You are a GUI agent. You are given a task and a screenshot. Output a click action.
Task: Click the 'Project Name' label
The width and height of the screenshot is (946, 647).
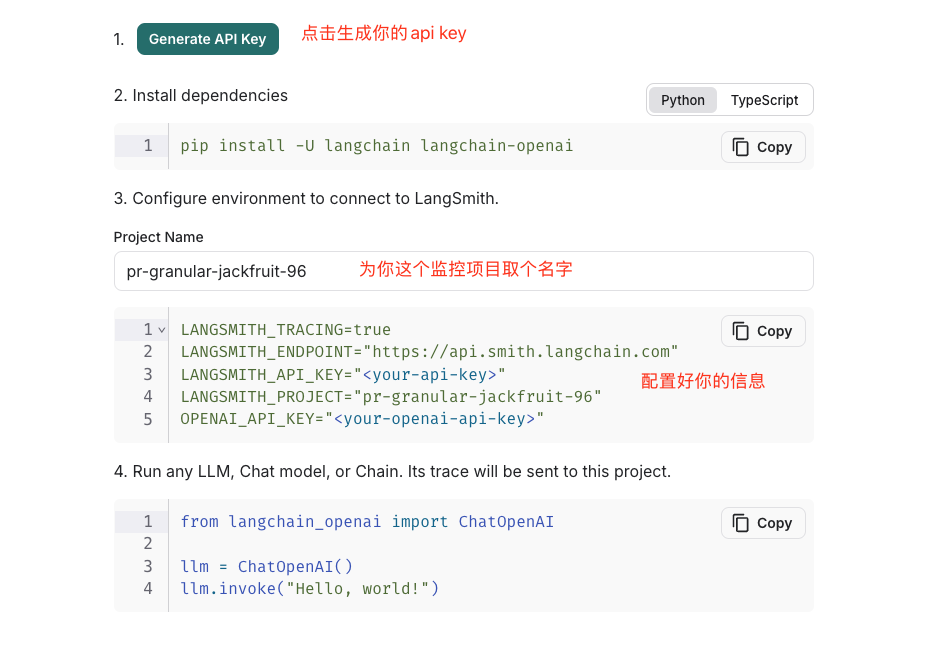[x=159, y=237]
